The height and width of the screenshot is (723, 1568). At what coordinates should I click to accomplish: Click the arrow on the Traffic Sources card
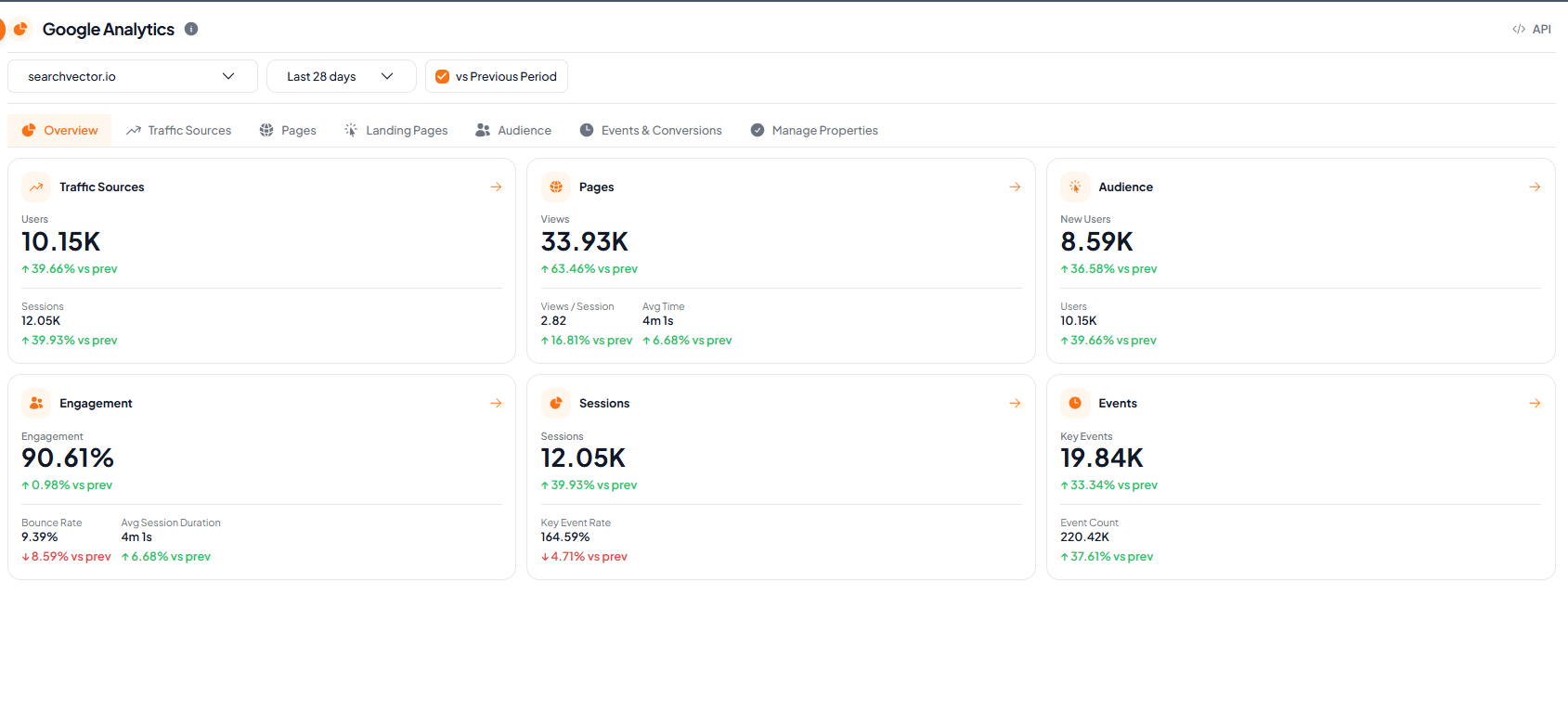(x=496, y=187)
